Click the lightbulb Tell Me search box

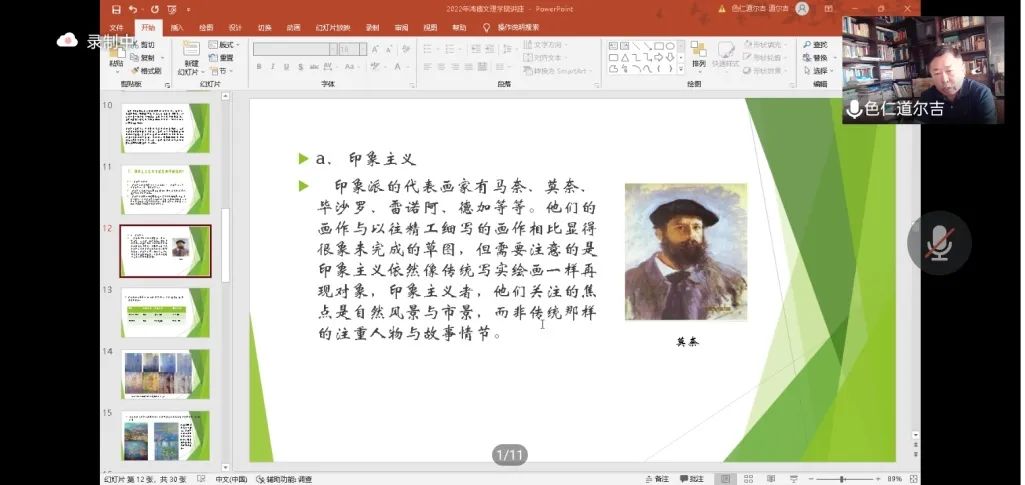point(511,27)
